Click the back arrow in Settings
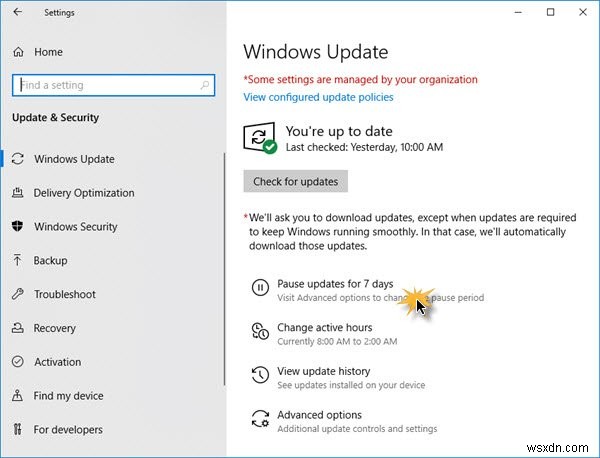 click(x=18, y=12)
